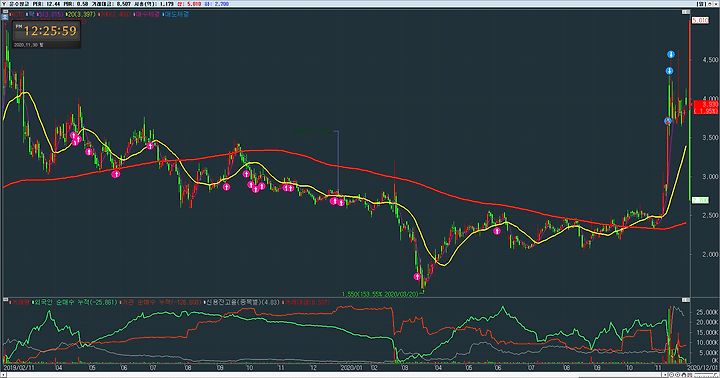Viewport: 720px width, 378px height.
Task: Toggle the blue 매도체결 legend item
Action: (x=176, y=14)
